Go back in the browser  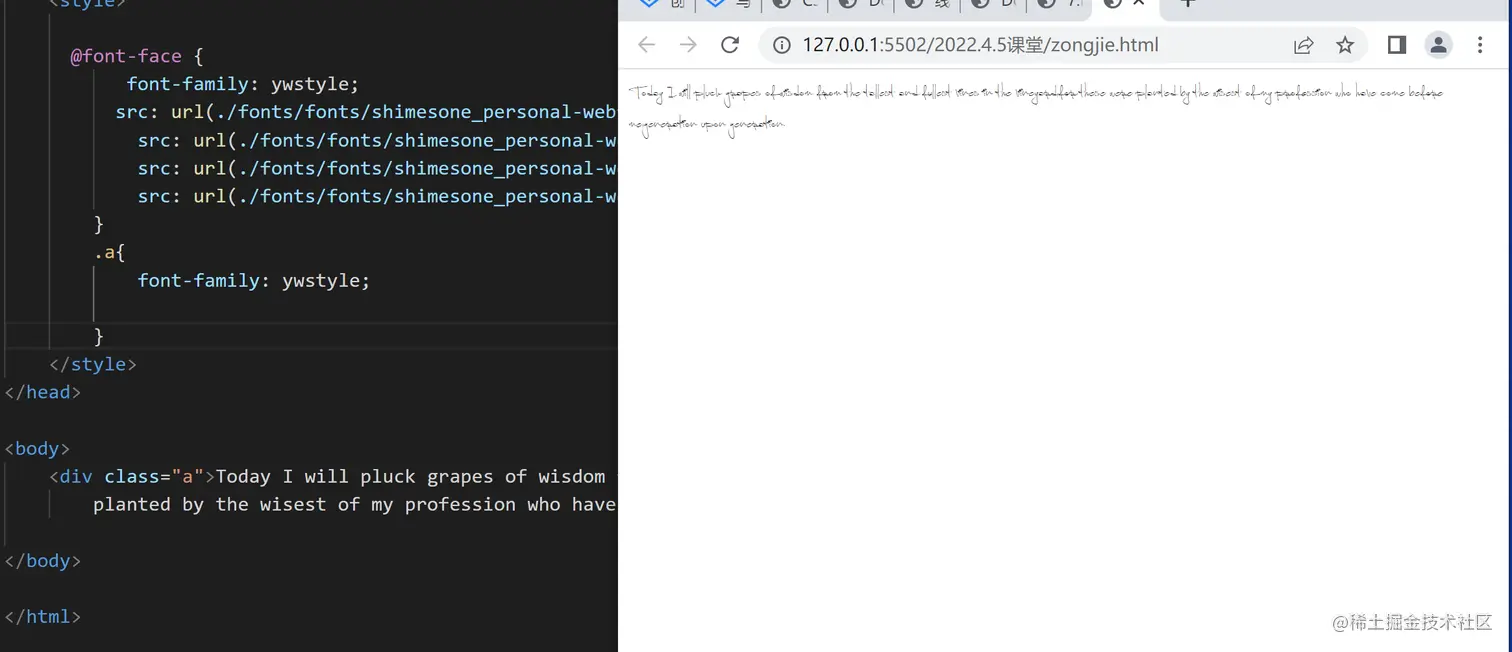pyautogui.click(x=647, y=45)
